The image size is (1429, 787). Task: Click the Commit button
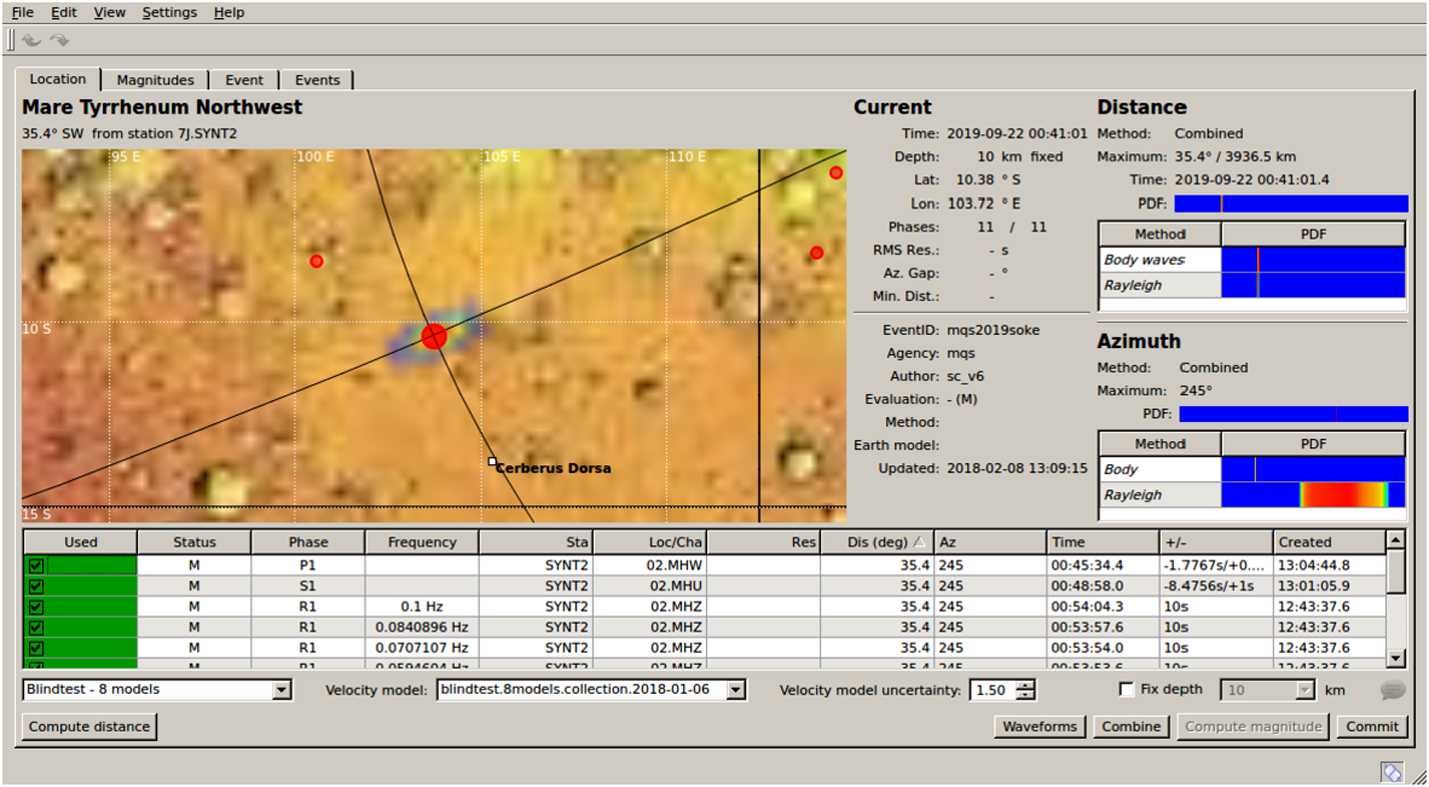point(1372,726)
